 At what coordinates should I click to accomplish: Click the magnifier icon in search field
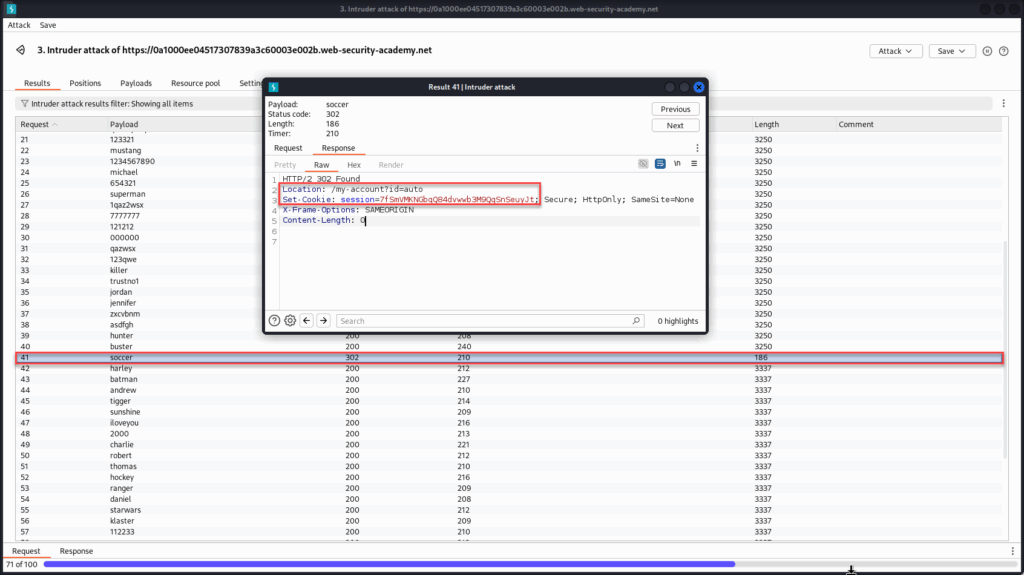pos(636,321)
